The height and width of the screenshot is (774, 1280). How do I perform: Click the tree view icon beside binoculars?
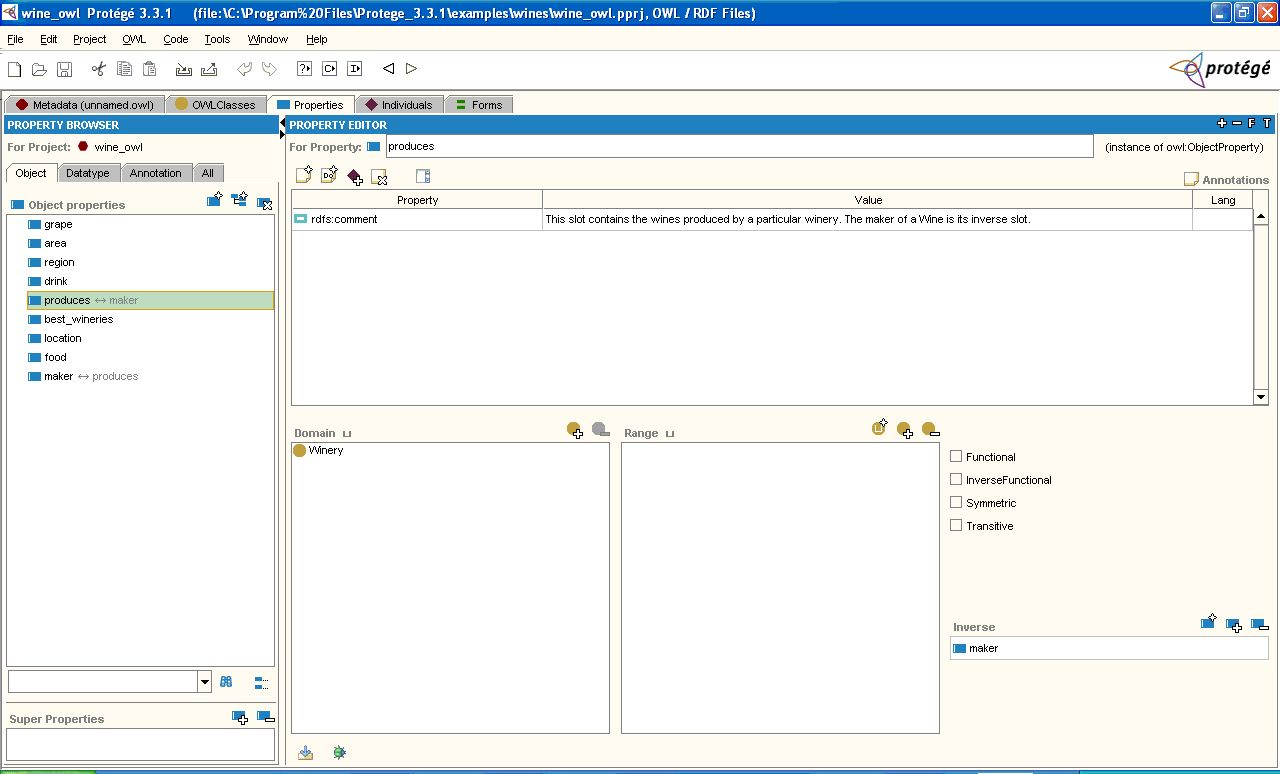[x=261, y=683]
